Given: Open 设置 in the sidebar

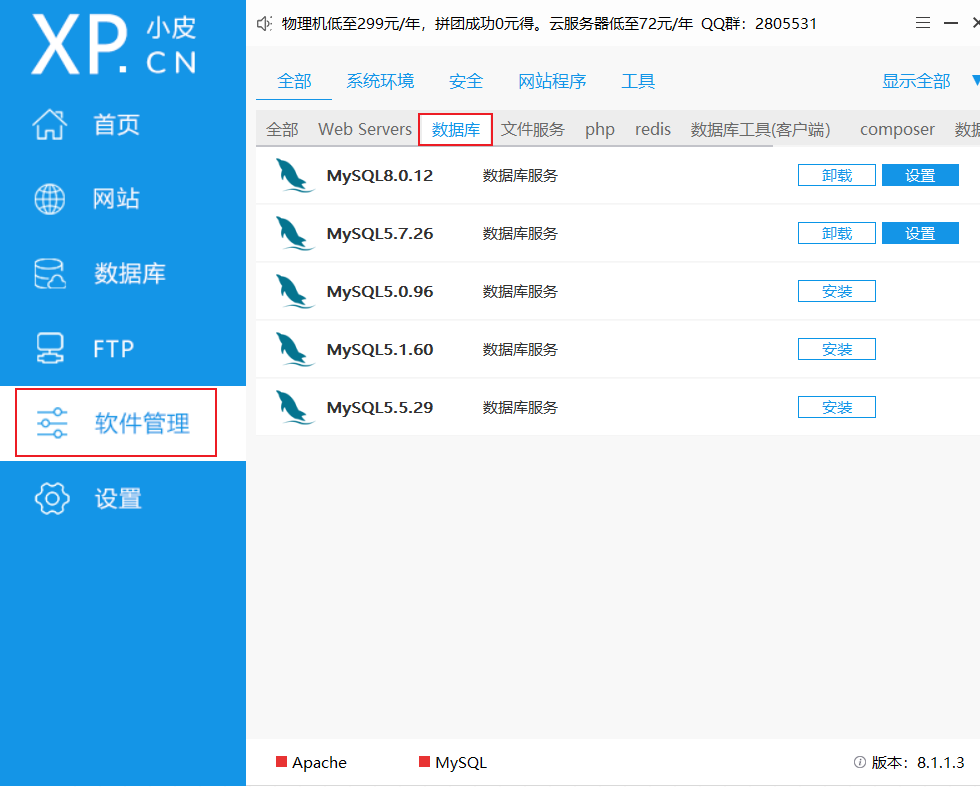Looking at the screenshot, I should (x=118, y=499).
